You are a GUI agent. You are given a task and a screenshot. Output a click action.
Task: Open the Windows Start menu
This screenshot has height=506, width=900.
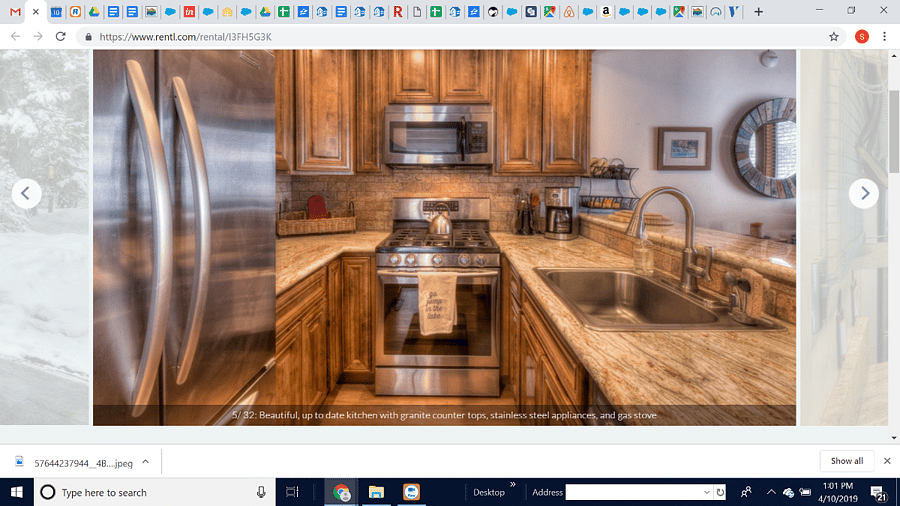(17, 492)
